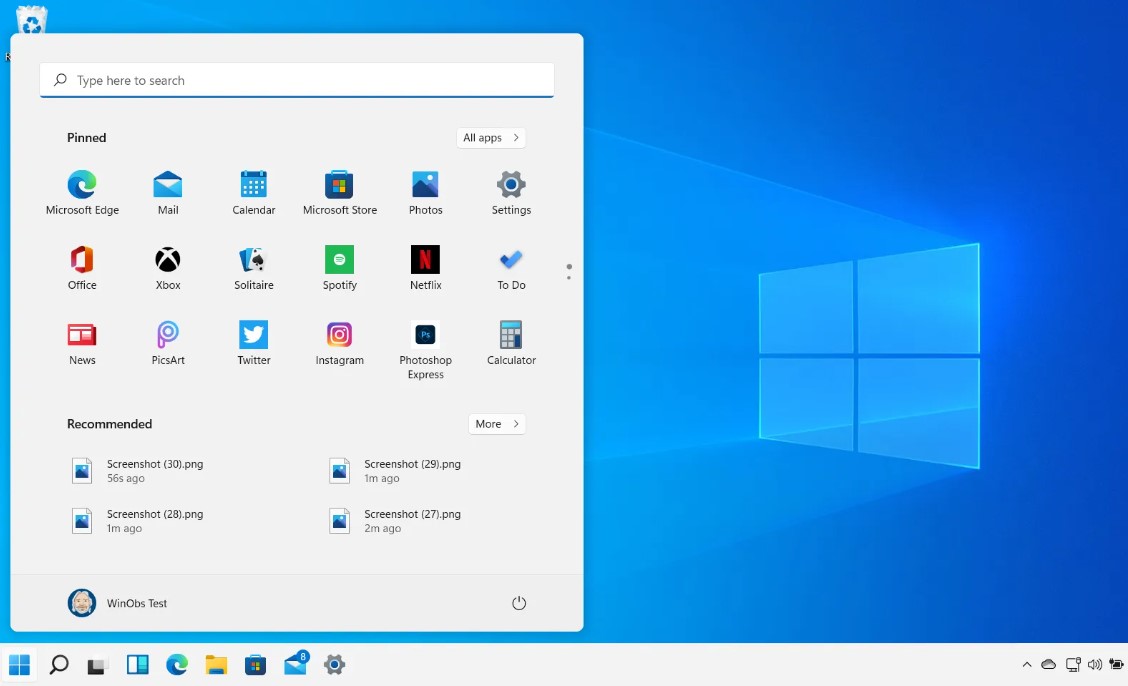Image resolution: width=1128 pixels, height=686 pixels.
Task: Open Microsoft Edge from pinned apps
Action: [x=82, y=193]
